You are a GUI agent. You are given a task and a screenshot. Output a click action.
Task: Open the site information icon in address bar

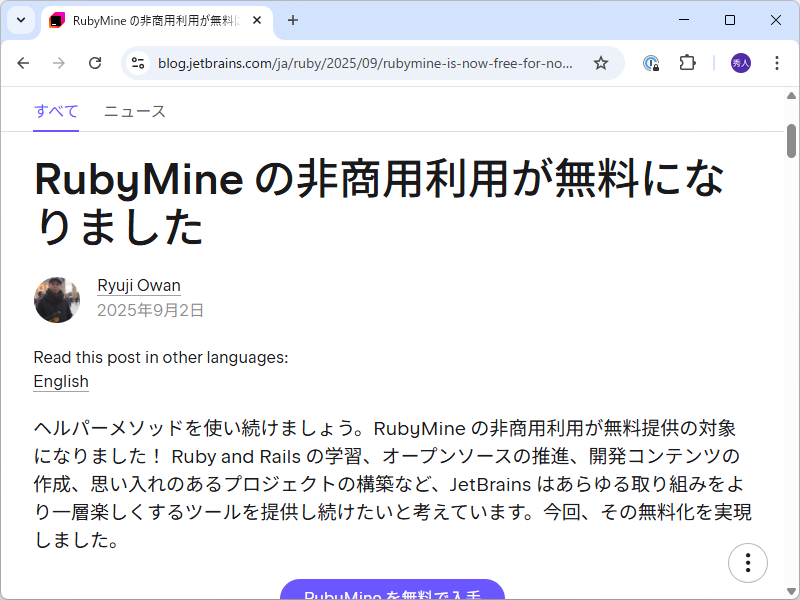pyautogui.click(x=135, y=62)
